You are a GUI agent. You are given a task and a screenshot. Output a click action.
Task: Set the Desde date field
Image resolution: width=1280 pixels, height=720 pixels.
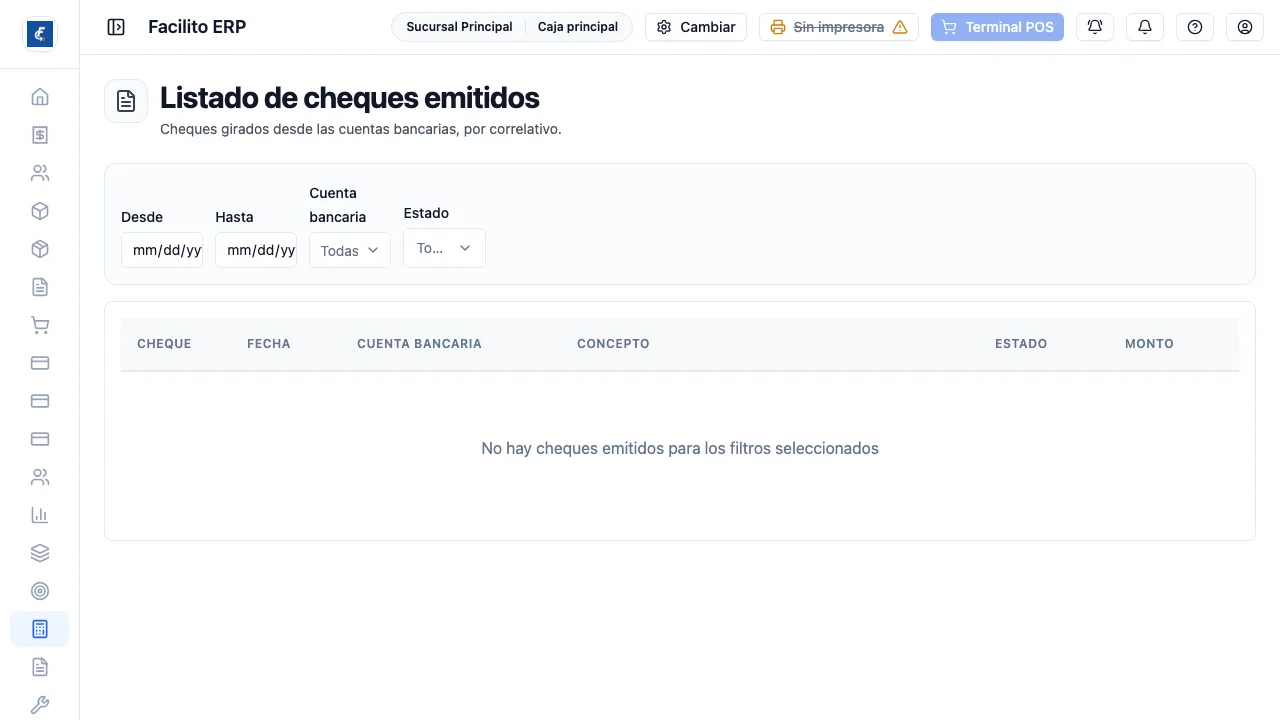[x=162, y=250]
